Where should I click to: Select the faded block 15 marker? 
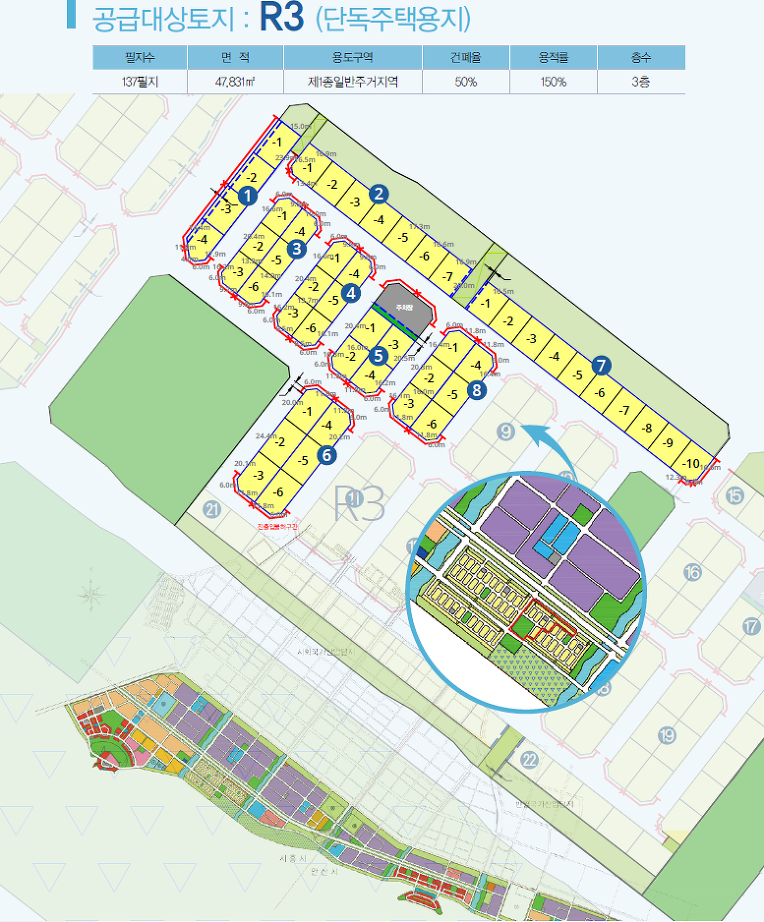tap(734, 496)
